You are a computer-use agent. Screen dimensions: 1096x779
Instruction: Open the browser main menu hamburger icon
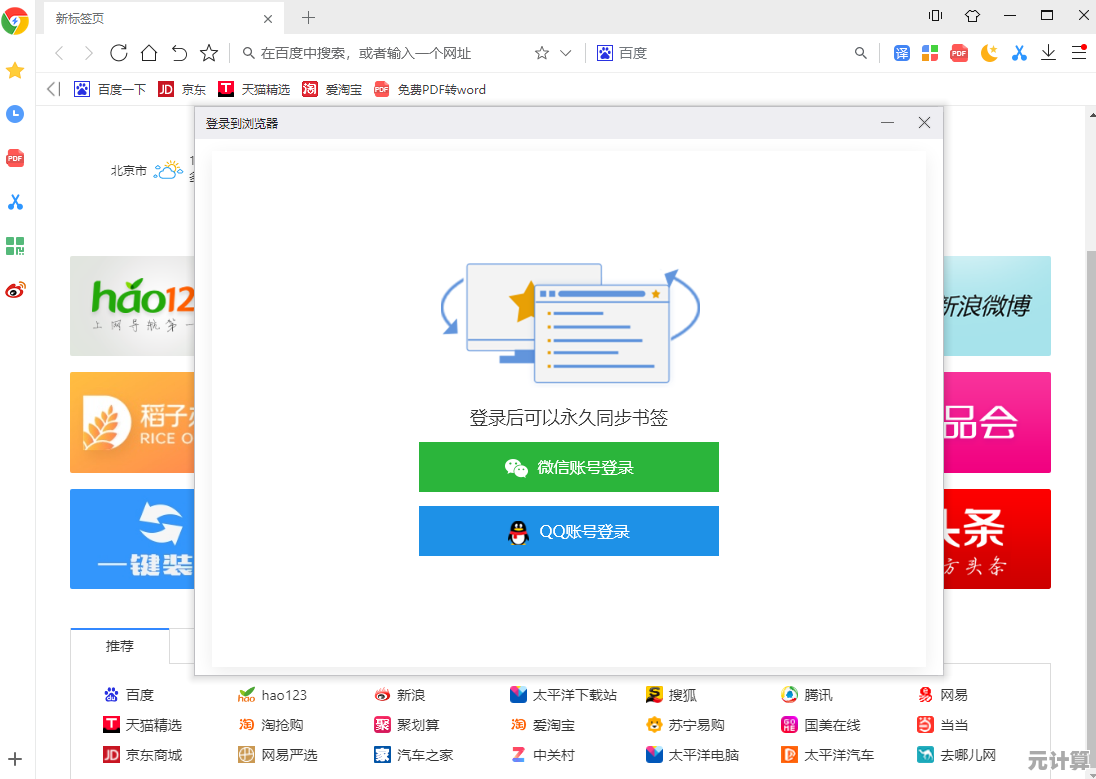click(x=1078, y=53)
